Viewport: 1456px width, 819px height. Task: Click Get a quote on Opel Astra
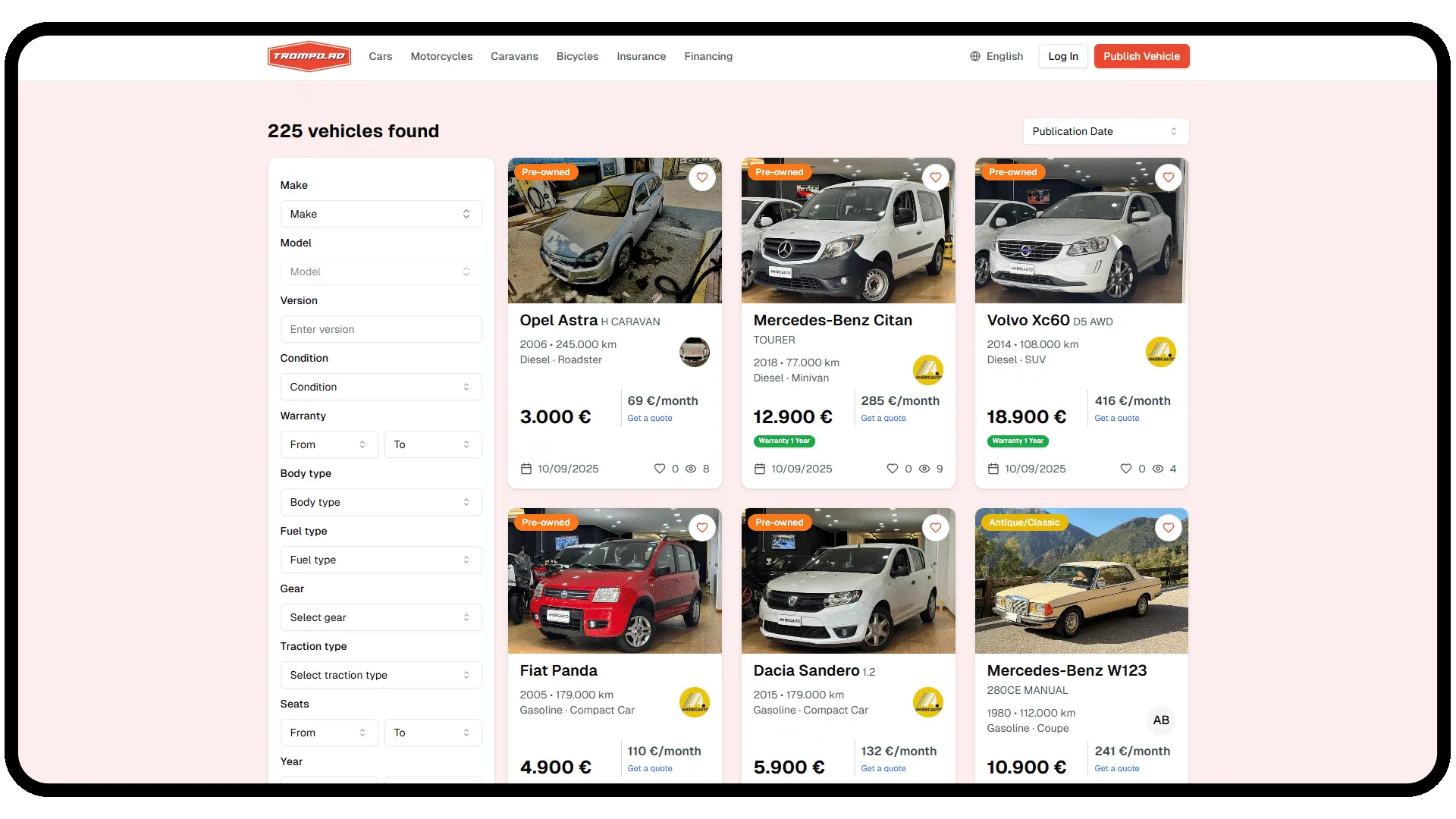click(x=650, y=418)
